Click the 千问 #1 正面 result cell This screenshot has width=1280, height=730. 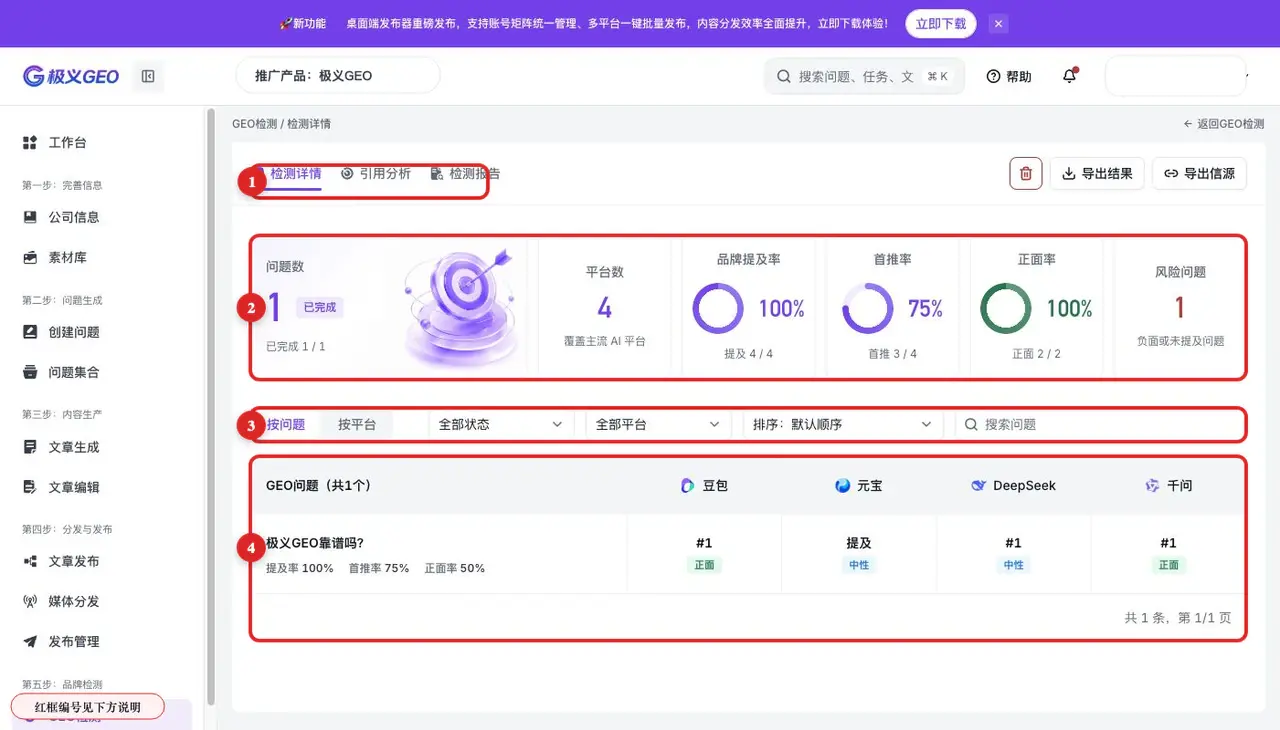1168,554
